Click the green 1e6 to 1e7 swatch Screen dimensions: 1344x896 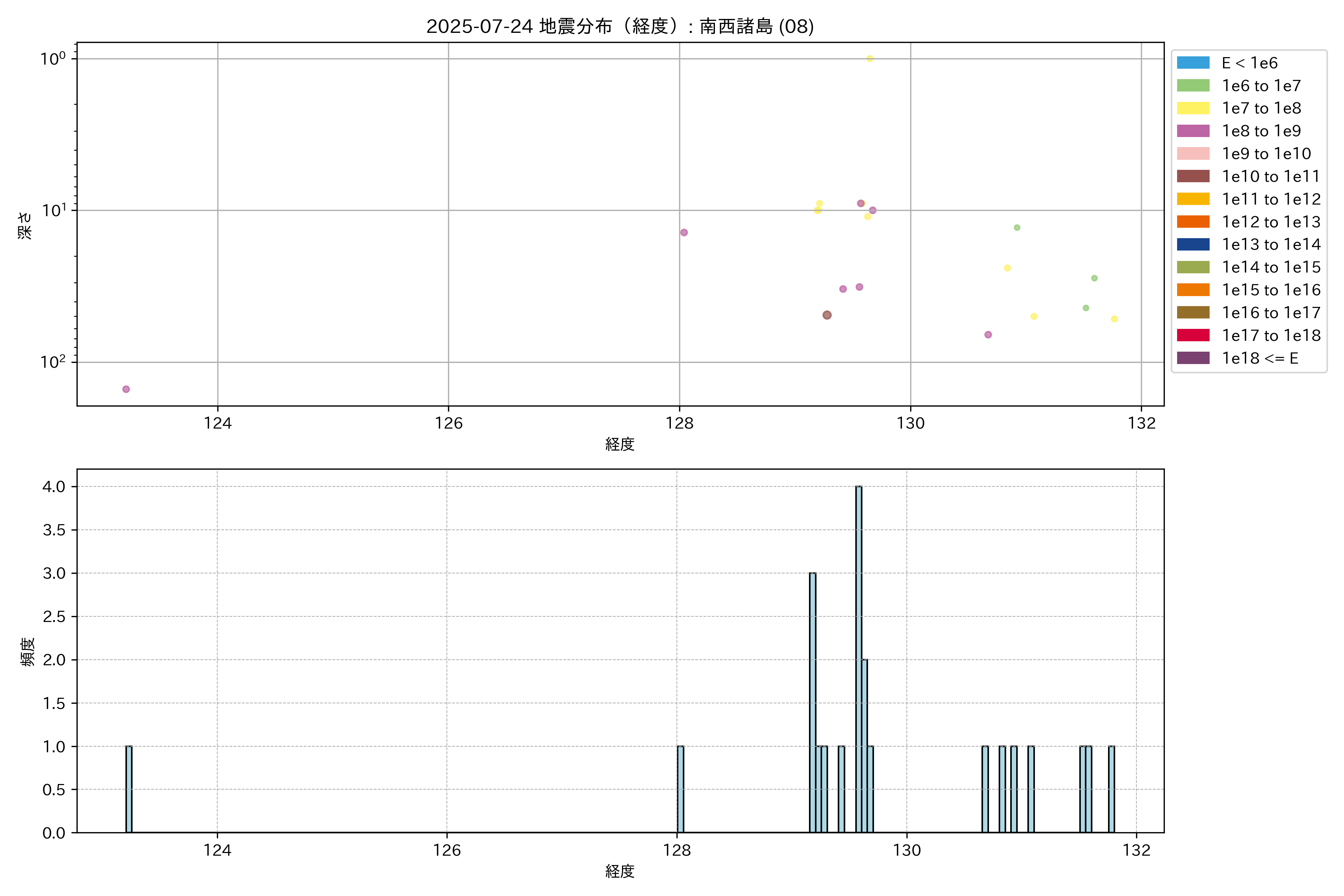1192,86
